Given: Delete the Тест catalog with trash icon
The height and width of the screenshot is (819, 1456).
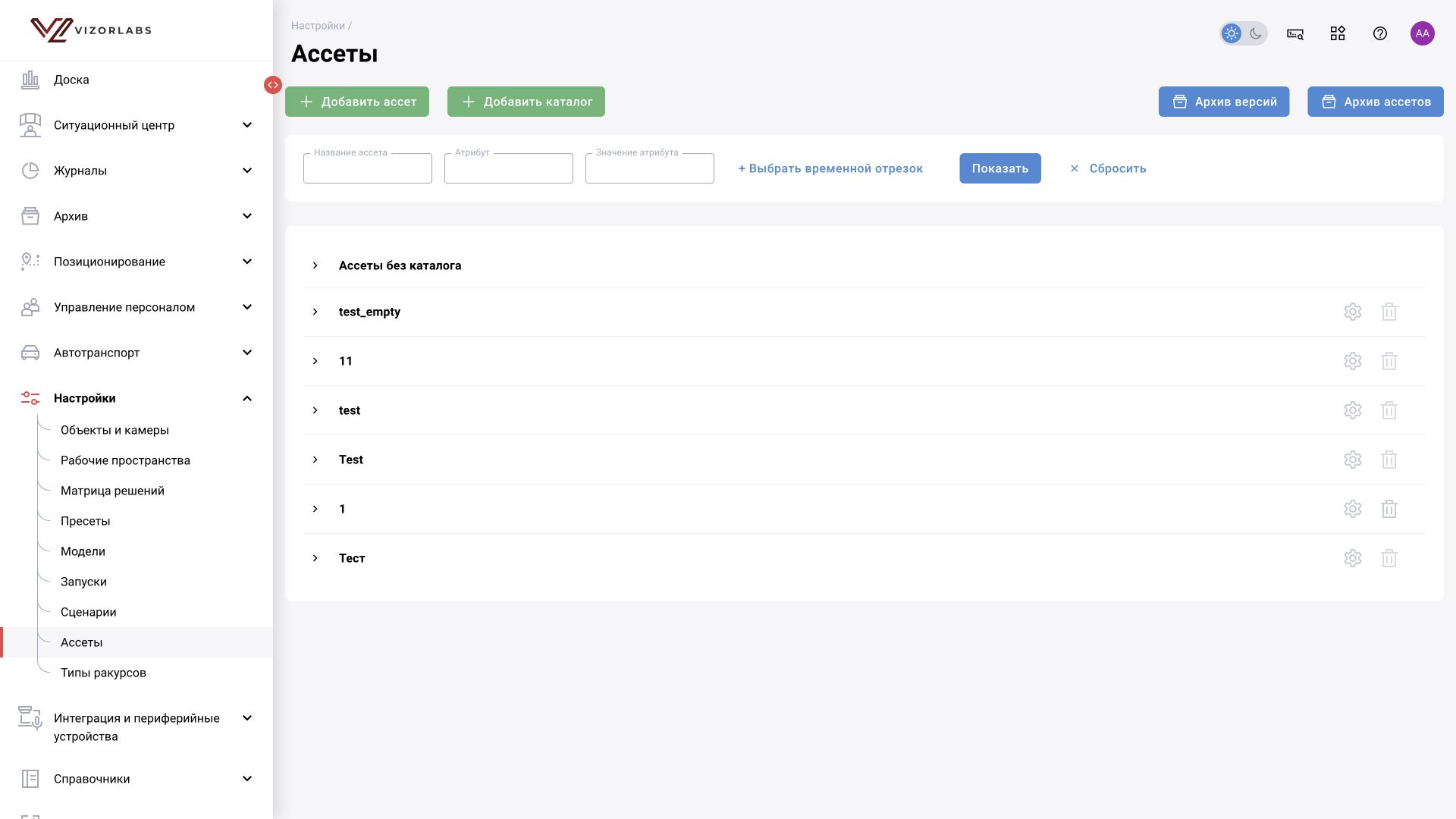Looking at the screenshot, I should pos(1389,558).
